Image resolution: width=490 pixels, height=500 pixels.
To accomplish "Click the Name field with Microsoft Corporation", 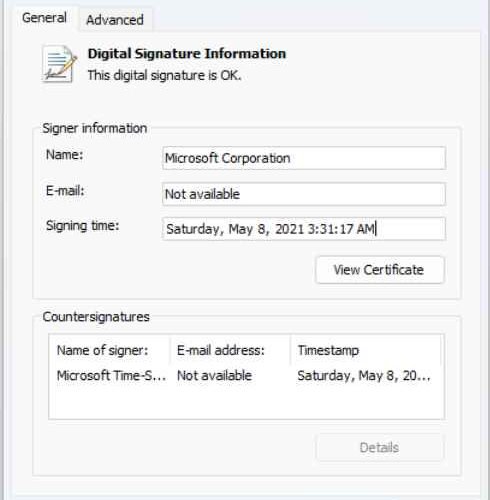I will (304, 158).
